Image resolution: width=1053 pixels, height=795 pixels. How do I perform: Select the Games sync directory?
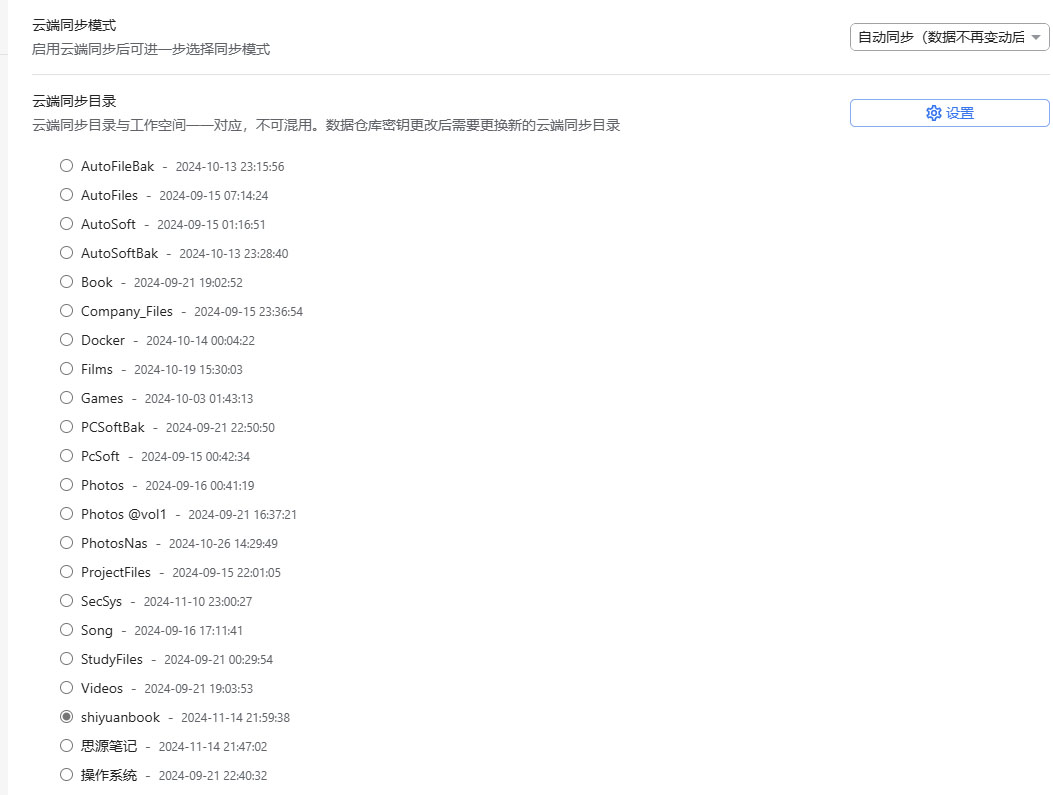click(66, 397)
